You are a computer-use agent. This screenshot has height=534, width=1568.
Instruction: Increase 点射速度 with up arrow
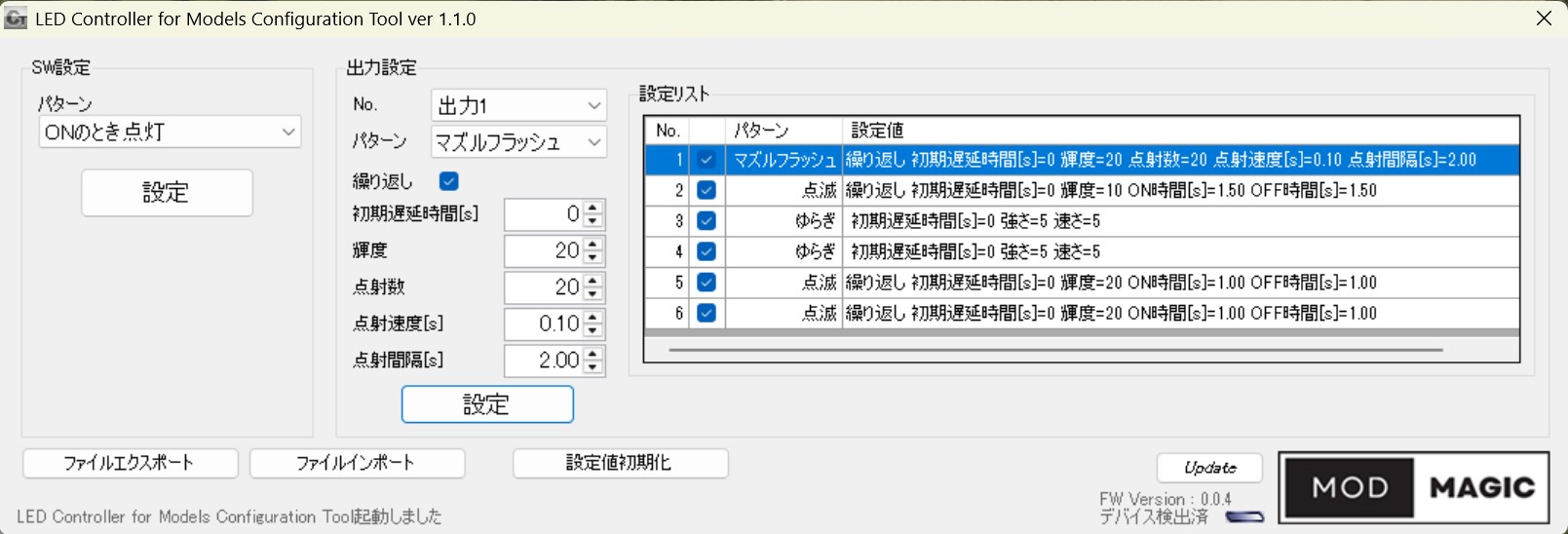click(593, 317)
